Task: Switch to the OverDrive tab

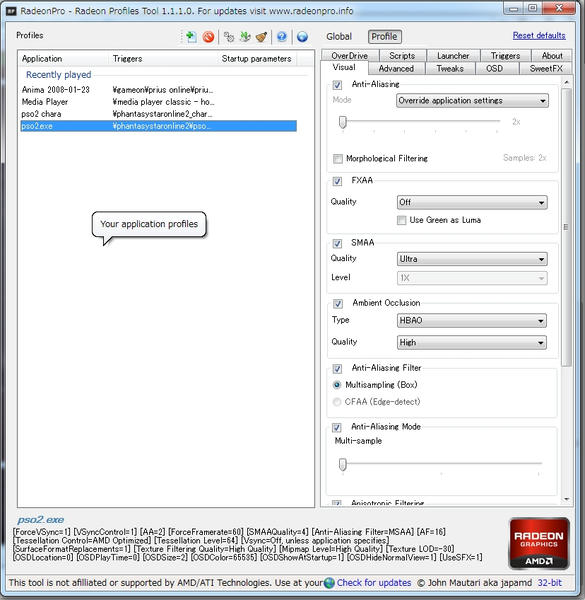Action: [350, 56]
